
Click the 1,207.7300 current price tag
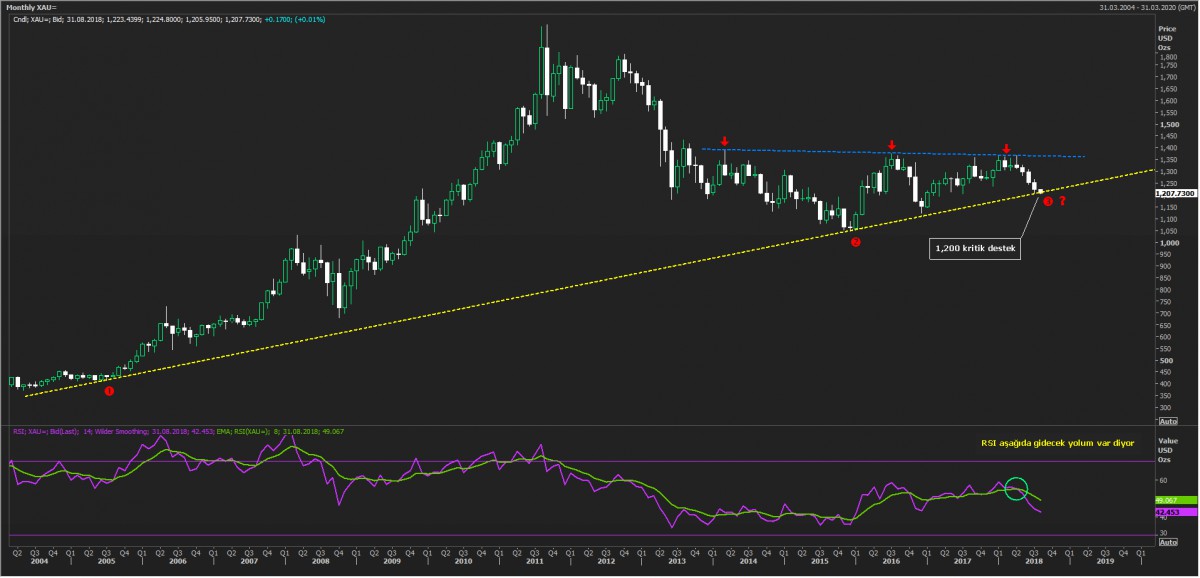1175,193
